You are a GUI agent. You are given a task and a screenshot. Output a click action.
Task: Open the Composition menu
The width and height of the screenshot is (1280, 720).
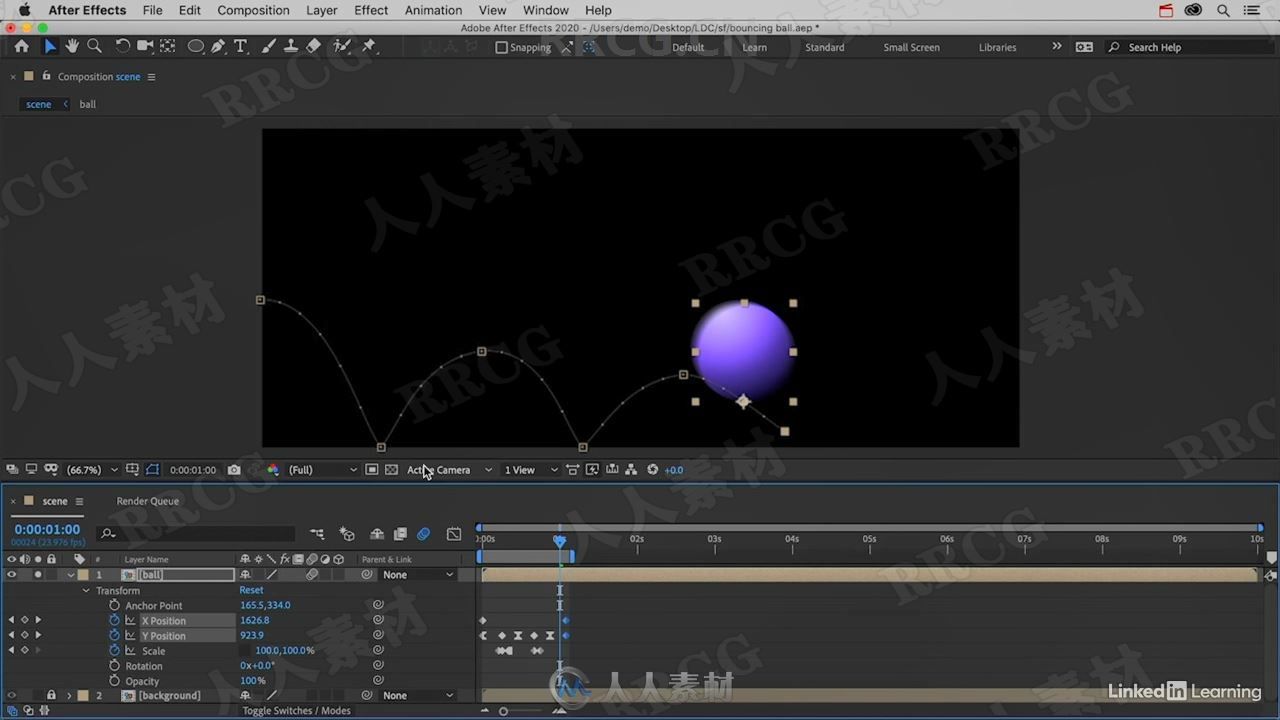click(x=253, y=10)
